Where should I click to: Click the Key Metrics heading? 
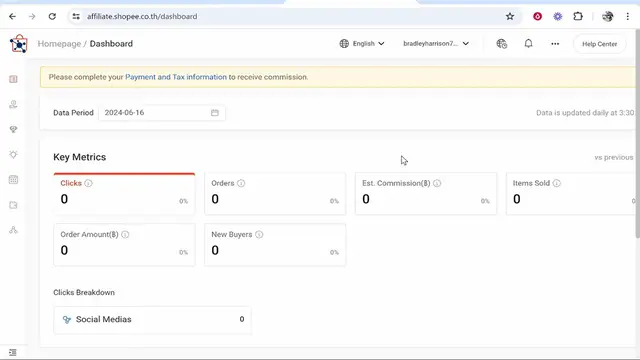(x=80, y=157)
